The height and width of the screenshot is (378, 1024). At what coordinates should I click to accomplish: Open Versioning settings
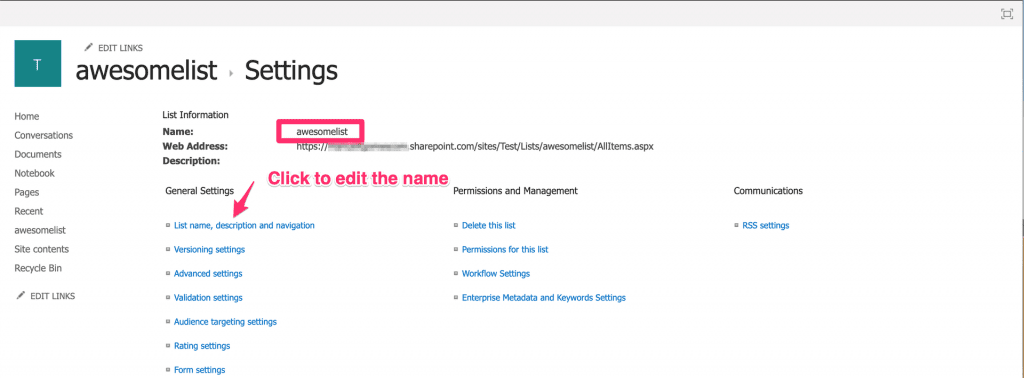click(x=210, y=249)
